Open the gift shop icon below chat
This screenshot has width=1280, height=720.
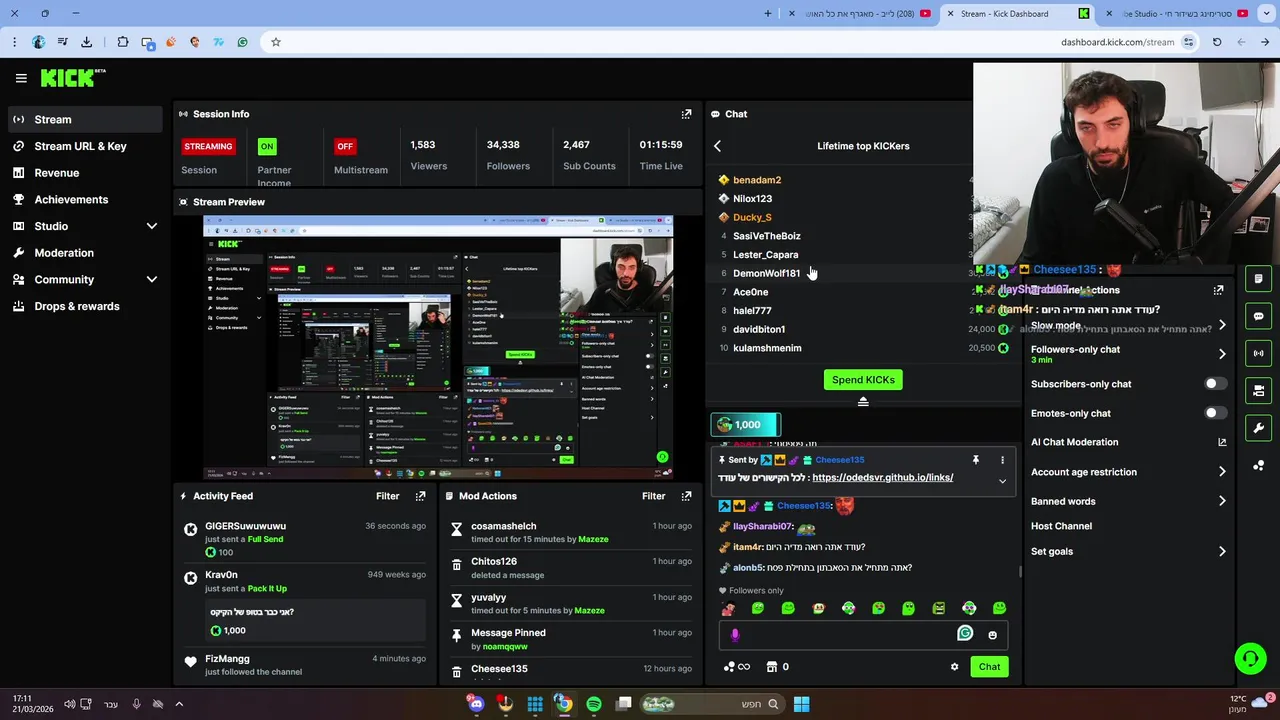[772, 667]
